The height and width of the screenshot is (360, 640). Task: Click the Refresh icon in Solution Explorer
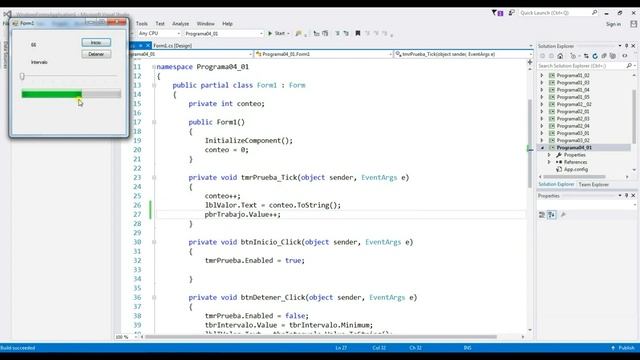(595, 56)
